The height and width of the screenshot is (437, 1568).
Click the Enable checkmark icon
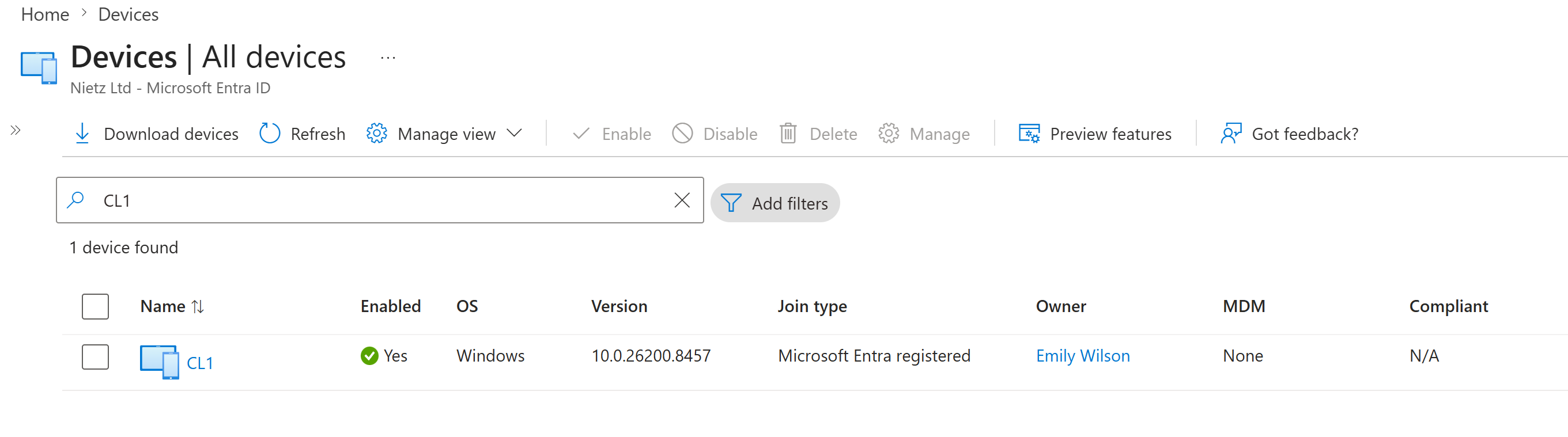point(581,133)
